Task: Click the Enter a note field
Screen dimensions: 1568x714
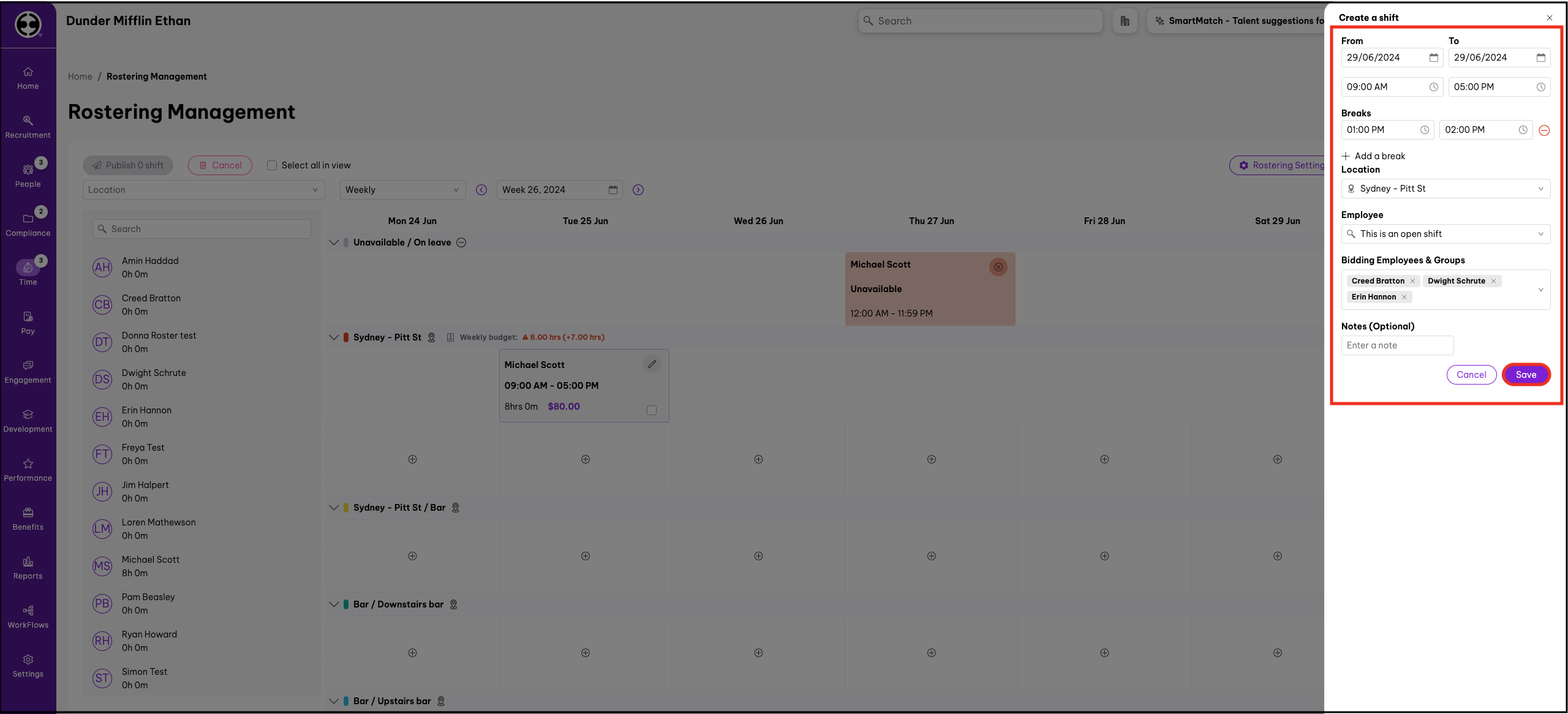Action: pos(1396,345)
